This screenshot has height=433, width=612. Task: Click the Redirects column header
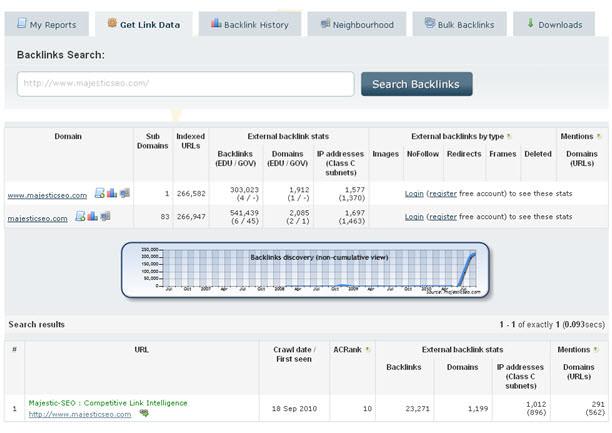tap(464, 154)
